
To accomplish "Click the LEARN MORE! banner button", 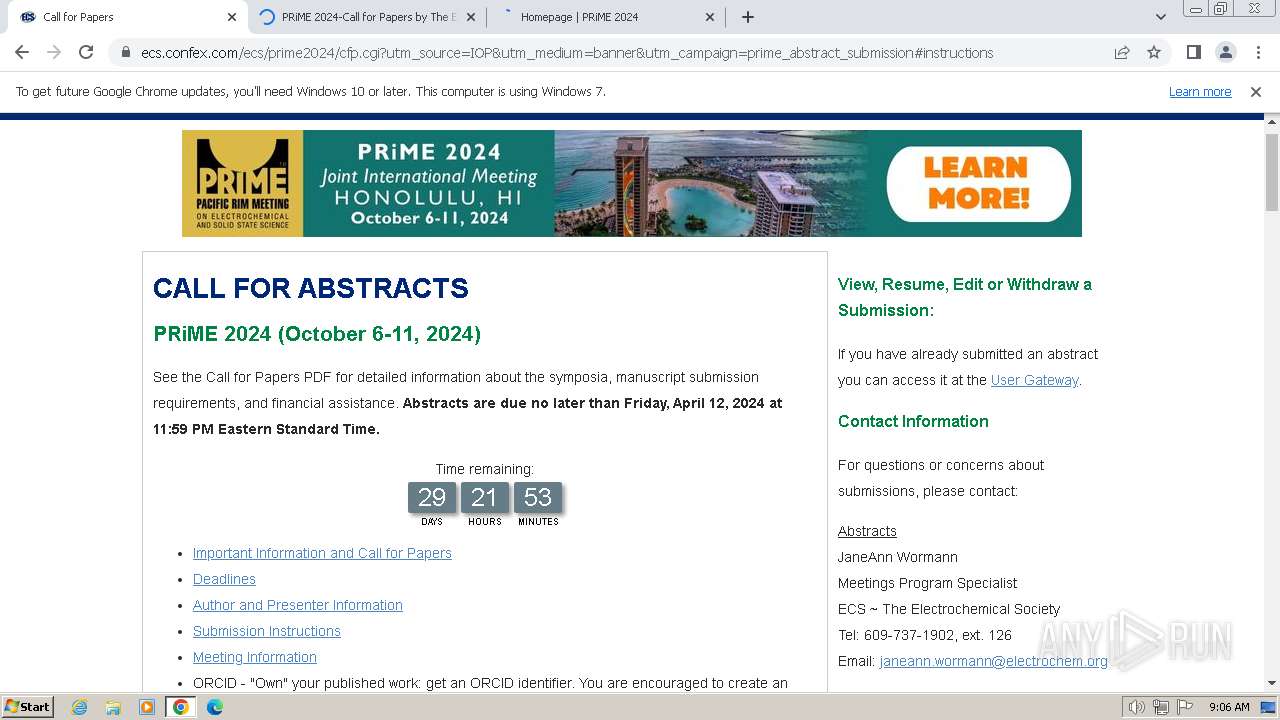I will tap(978, 183).
